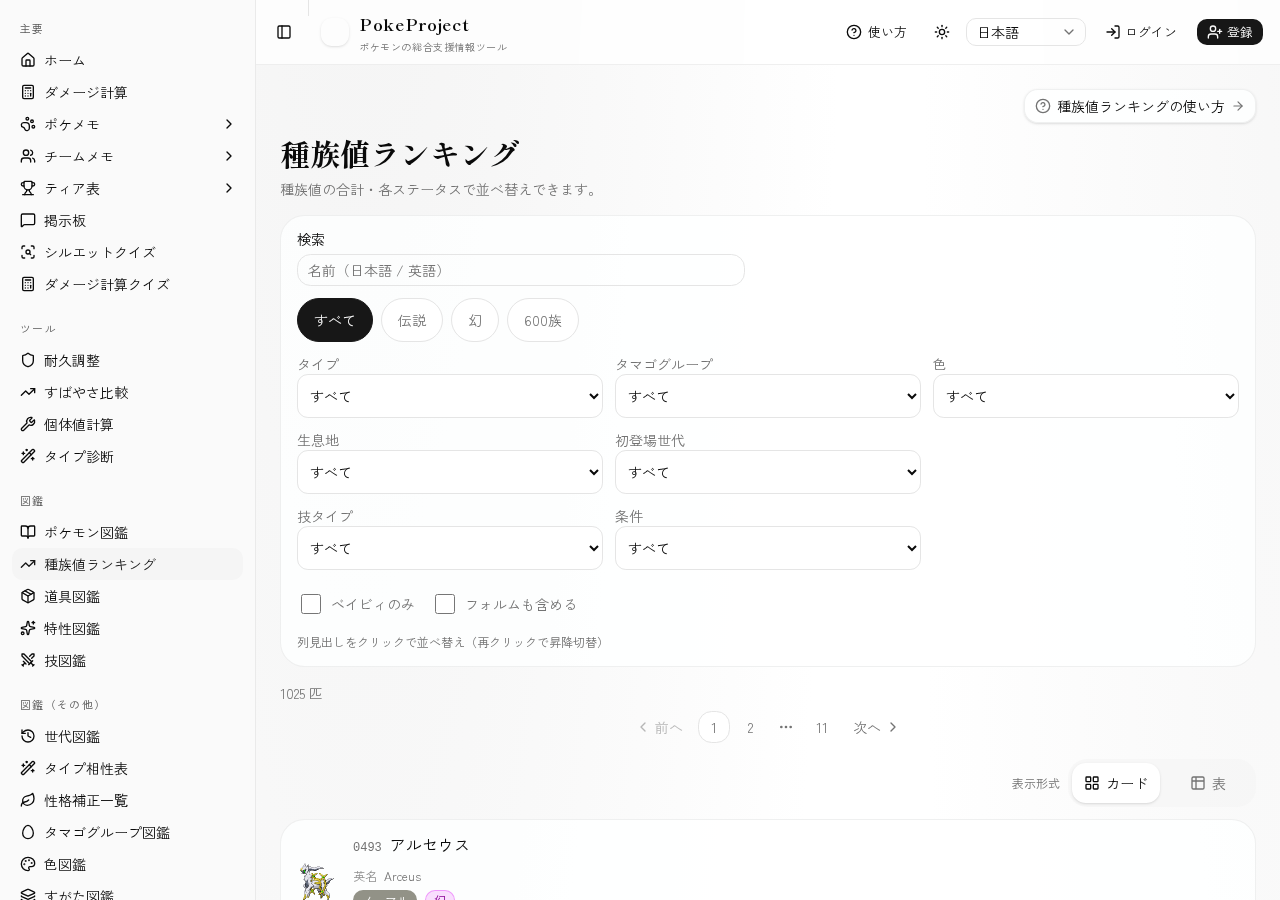This screenshot has height=900, width=1280.
Task: Click the name search input field
Action: [521, 270]
